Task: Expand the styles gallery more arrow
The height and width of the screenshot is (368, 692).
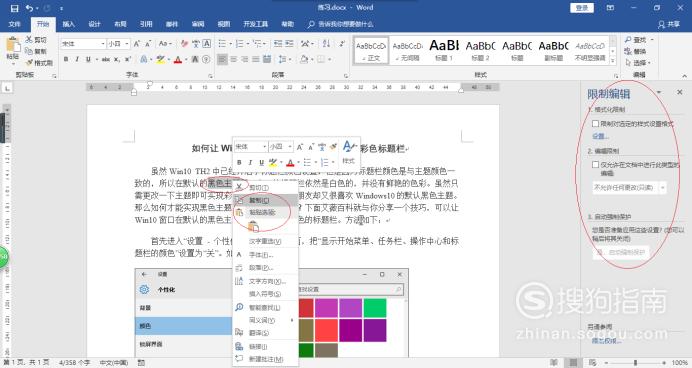Action: tap(613, 61)
